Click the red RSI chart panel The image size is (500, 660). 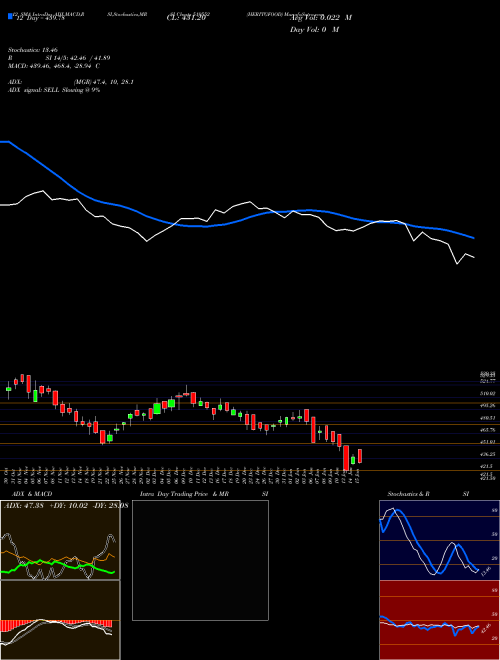(439, 620)
